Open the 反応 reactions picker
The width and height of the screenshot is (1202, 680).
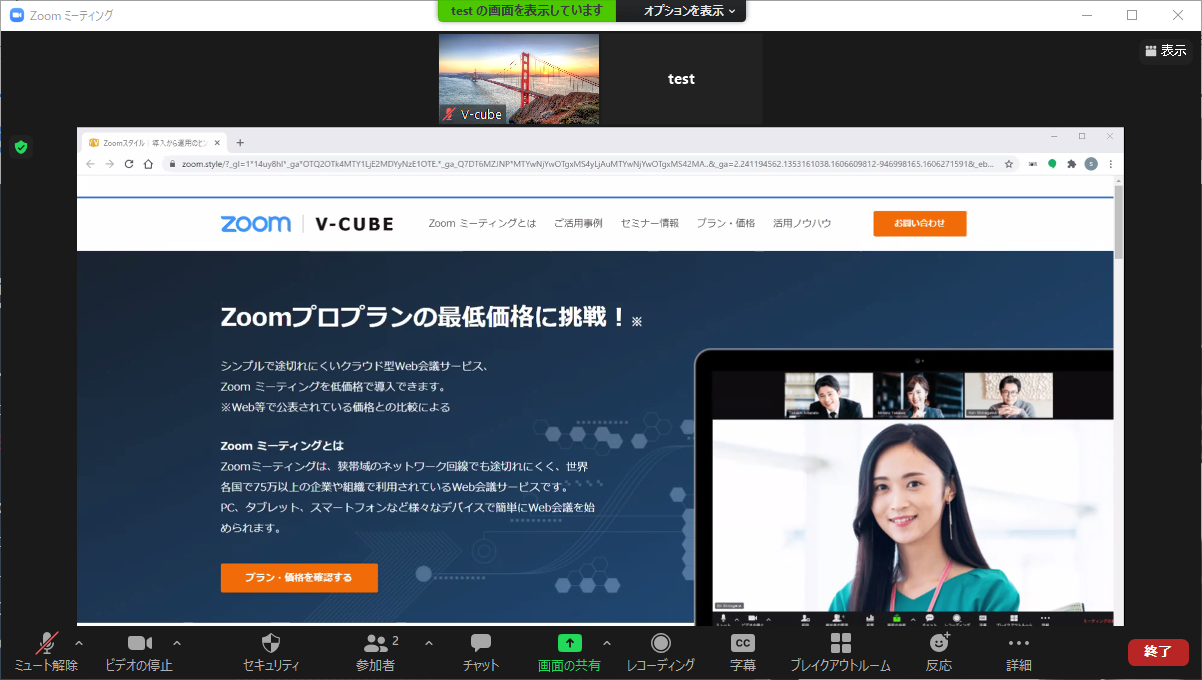pyautogui.click(x=939, y=652)
